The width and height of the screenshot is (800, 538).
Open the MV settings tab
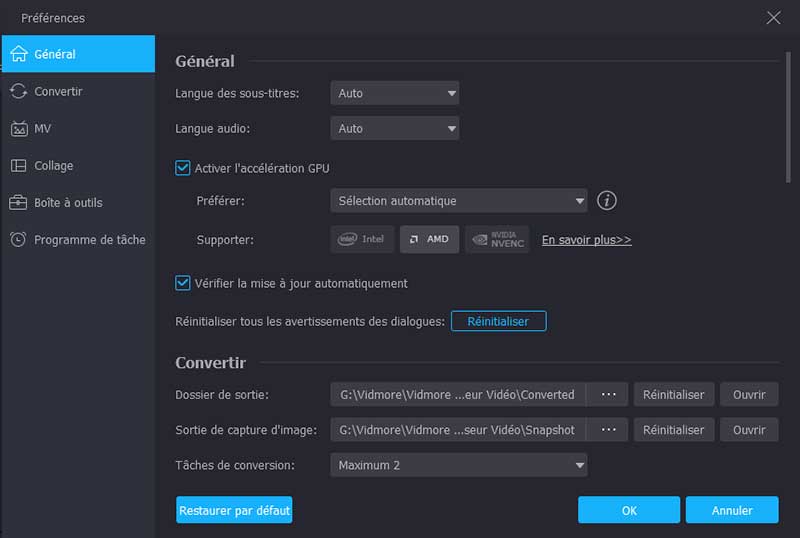[78, 128]
